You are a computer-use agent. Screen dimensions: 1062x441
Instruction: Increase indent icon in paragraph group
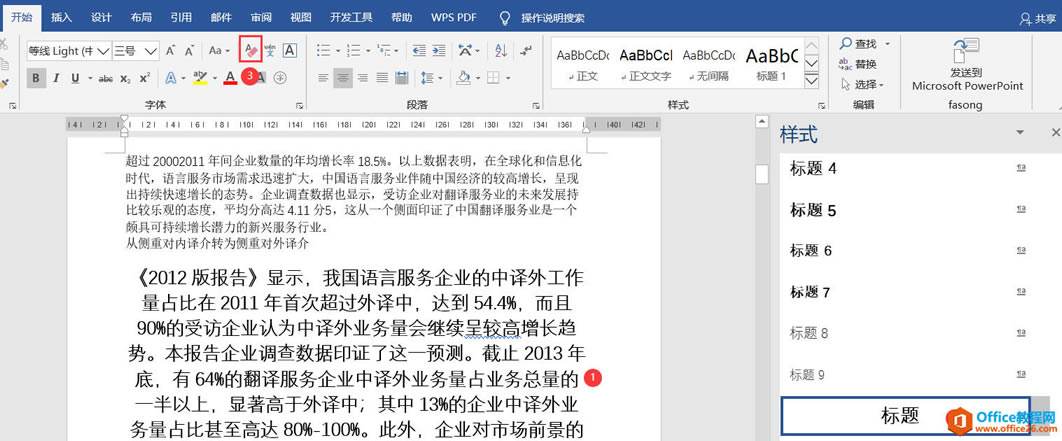[439, 50]
